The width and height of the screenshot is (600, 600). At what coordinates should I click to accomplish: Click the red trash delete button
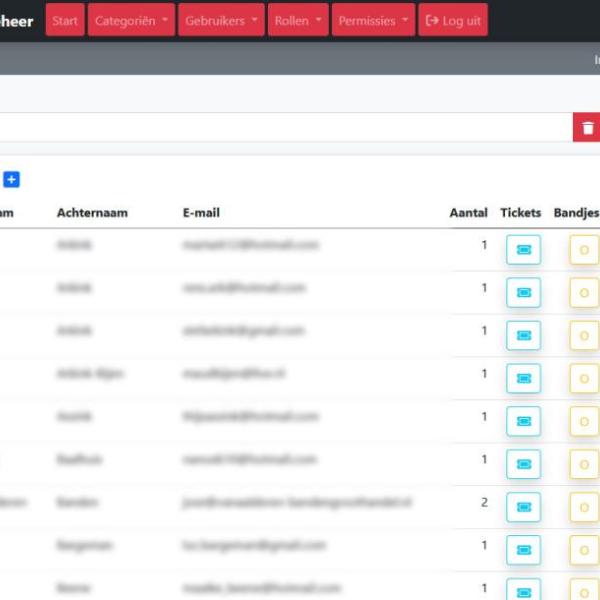click(587, 128)
